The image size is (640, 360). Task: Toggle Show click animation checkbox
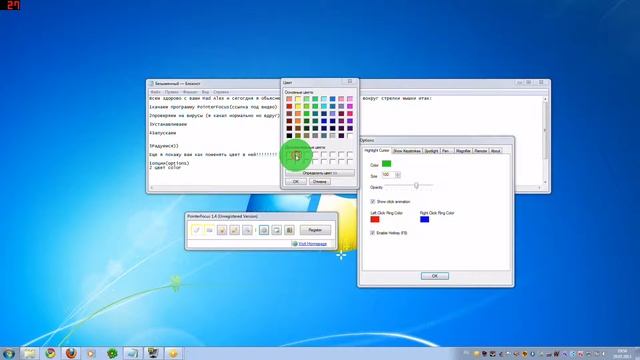(373, 202)
